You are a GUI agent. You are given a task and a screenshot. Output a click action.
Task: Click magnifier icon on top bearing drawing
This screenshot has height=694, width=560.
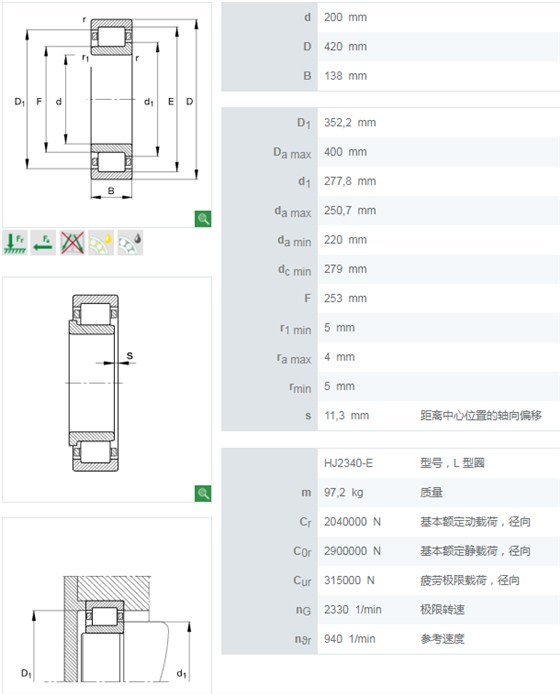(203, 219)
